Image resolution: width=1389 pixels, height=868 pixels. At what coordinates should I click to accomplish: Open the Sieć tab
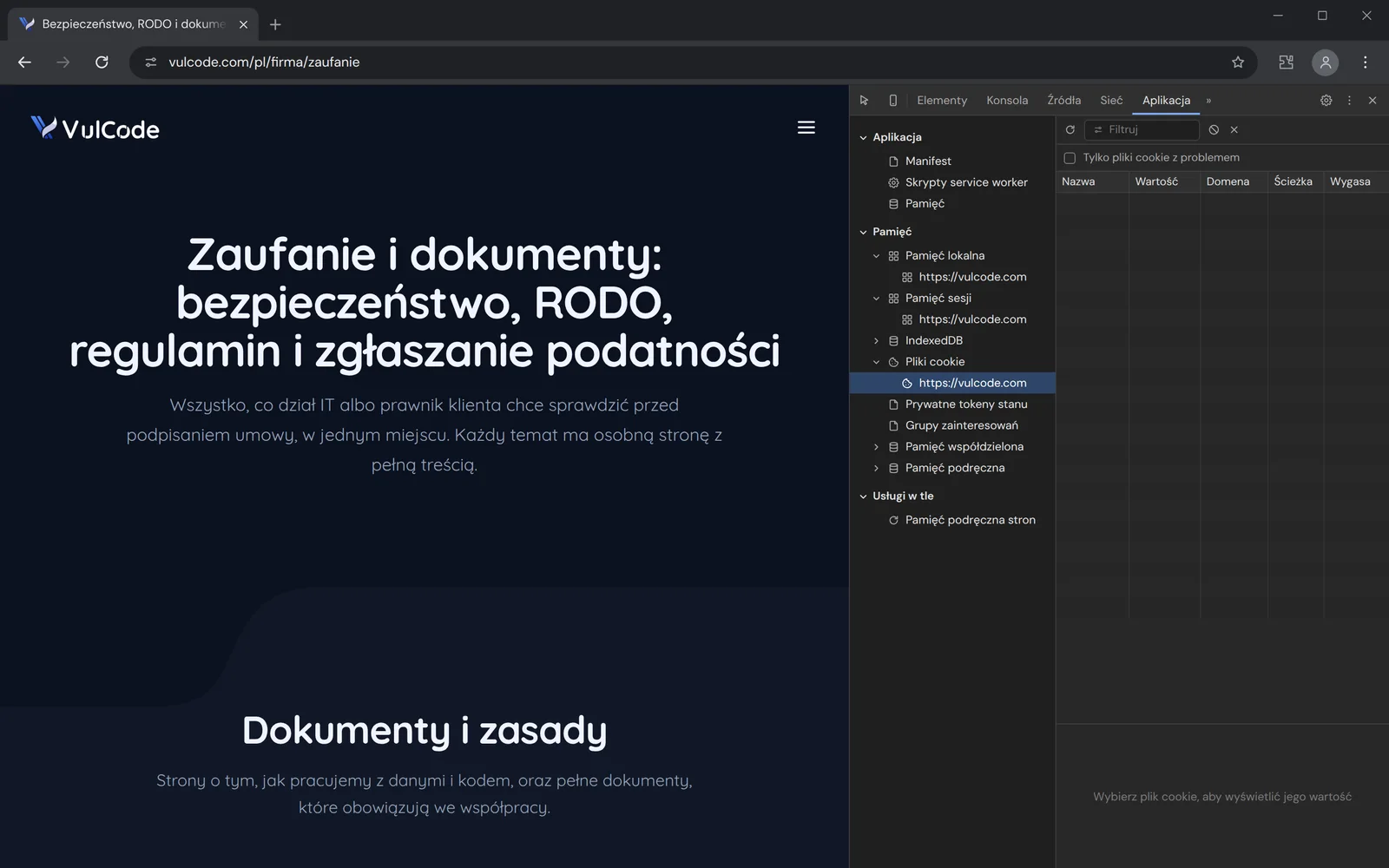tap(1111, 101)
